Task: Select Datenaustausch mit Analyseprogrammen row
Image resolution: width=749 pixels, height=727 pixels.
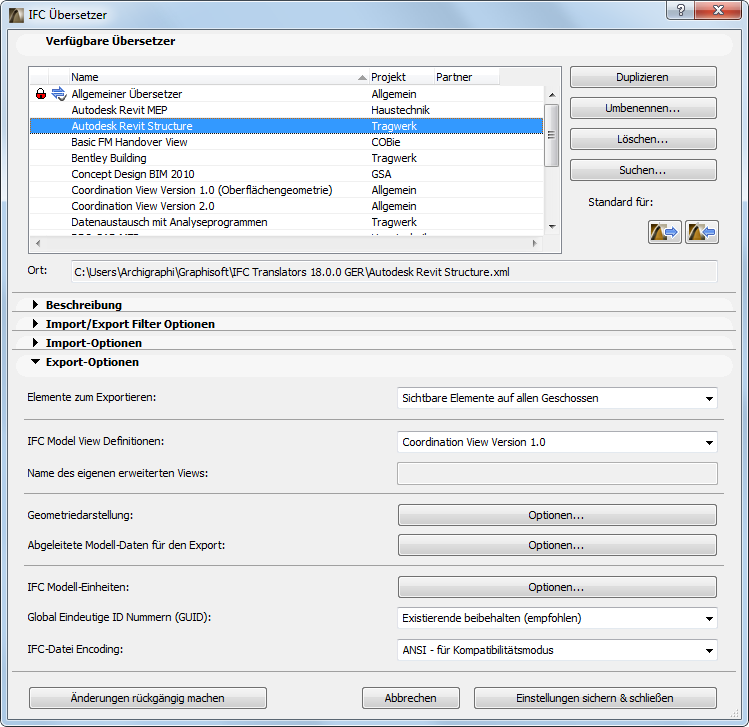Action: point(287,222)
